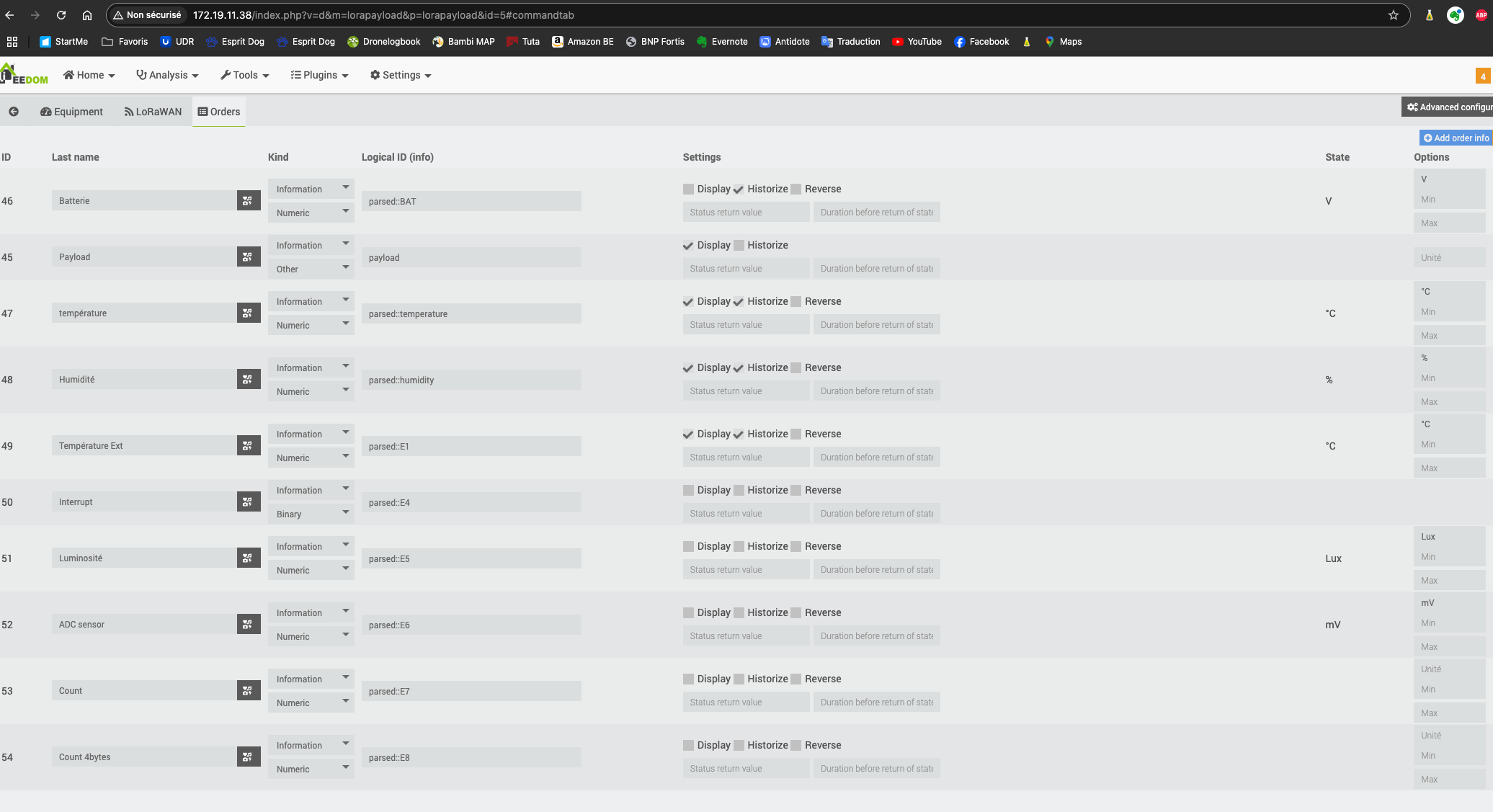Uncheck Historize for température order

(739, 302)
